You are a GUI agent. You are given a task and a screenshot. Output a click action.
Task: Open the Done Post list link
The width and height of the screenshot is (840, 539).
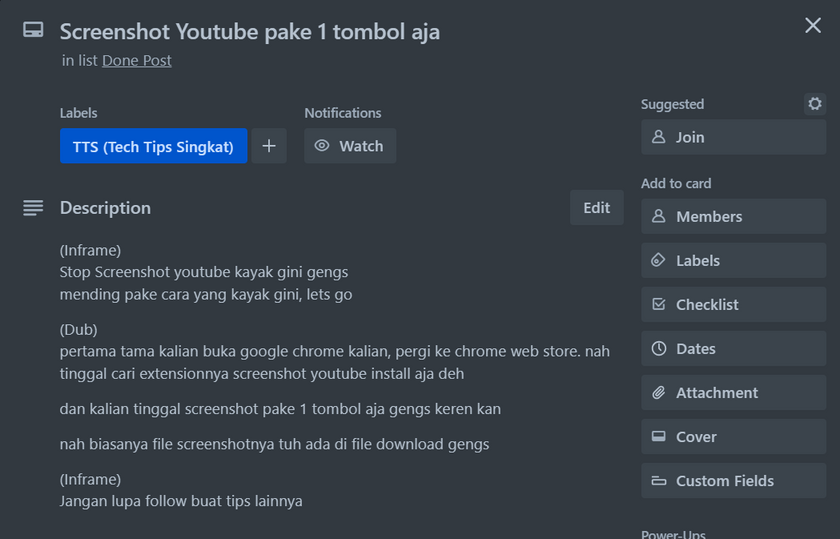pos(137,60)
